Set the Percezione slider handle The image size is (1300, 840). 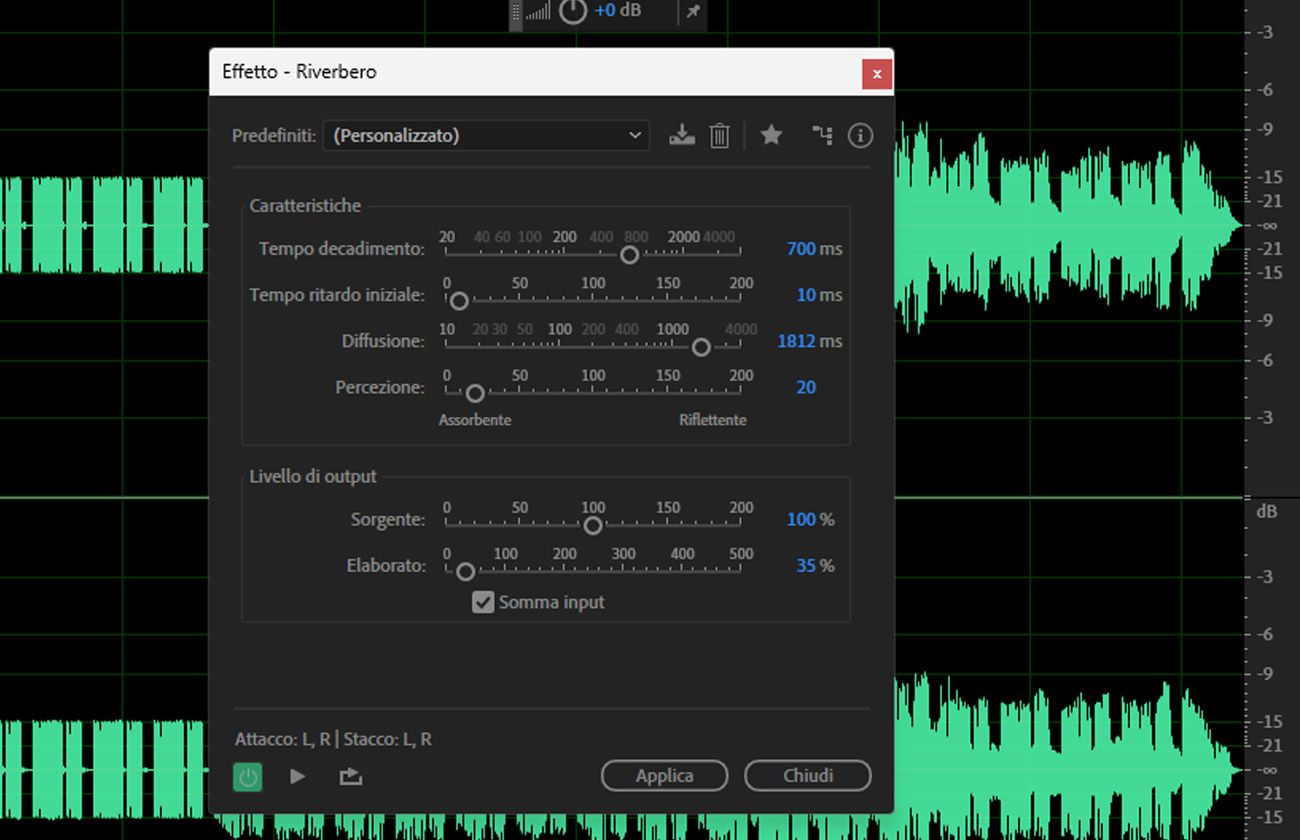pos(475,393)
